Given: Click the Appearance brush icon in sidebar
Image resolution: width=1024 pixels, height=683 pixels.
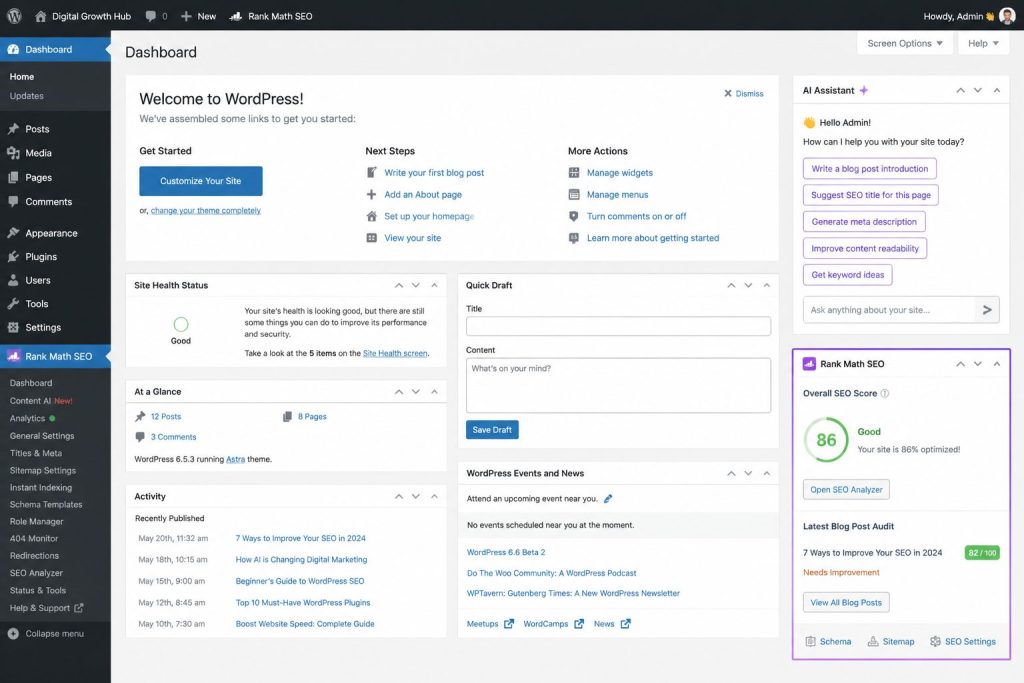Looking at the screenshot, I should click(13, 233).
